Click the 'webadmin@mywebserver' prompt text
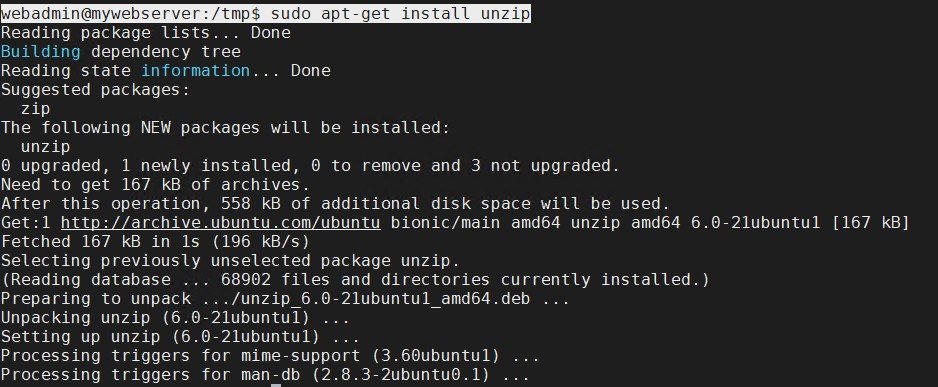The height and width of the screenshot is (387, 938). click(x=100, y=13)
